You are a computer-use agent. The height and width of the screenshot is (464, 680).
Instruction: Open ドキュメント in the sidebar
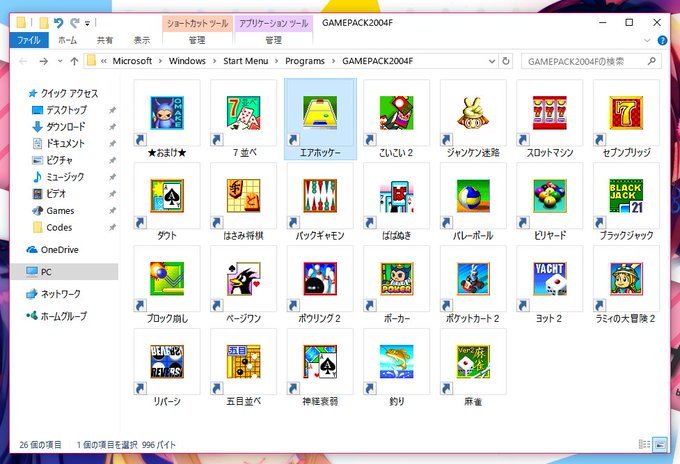(x=59, y=144)
